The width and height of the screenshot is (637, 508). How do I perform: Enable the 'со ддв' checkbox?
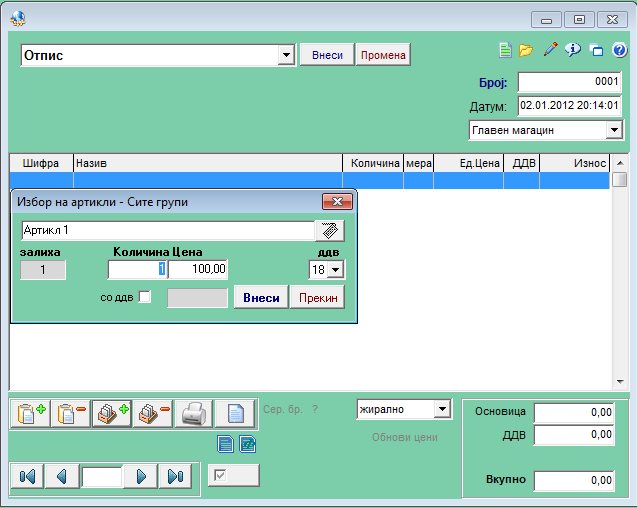click(x=145, y=297)
